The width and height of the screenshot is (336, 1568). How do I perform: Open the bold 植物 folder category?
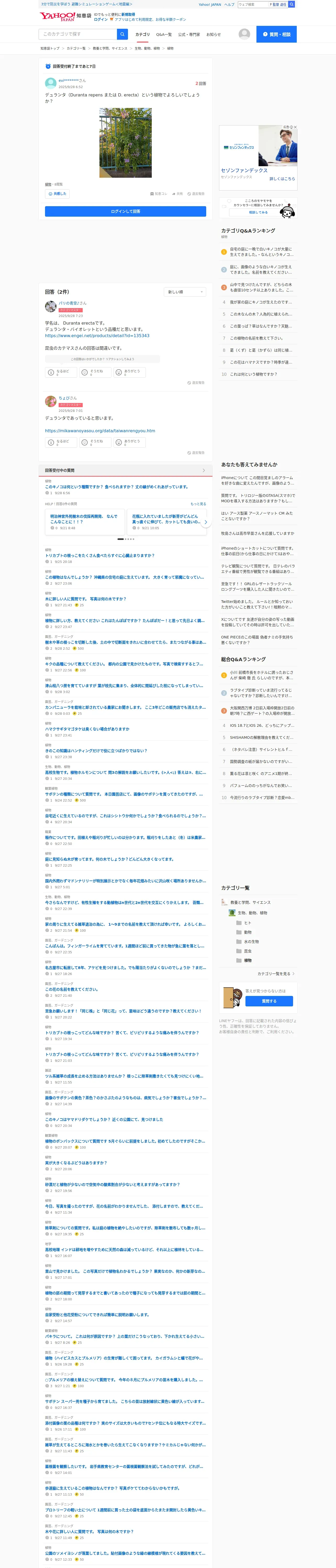[x=244, y=960]
